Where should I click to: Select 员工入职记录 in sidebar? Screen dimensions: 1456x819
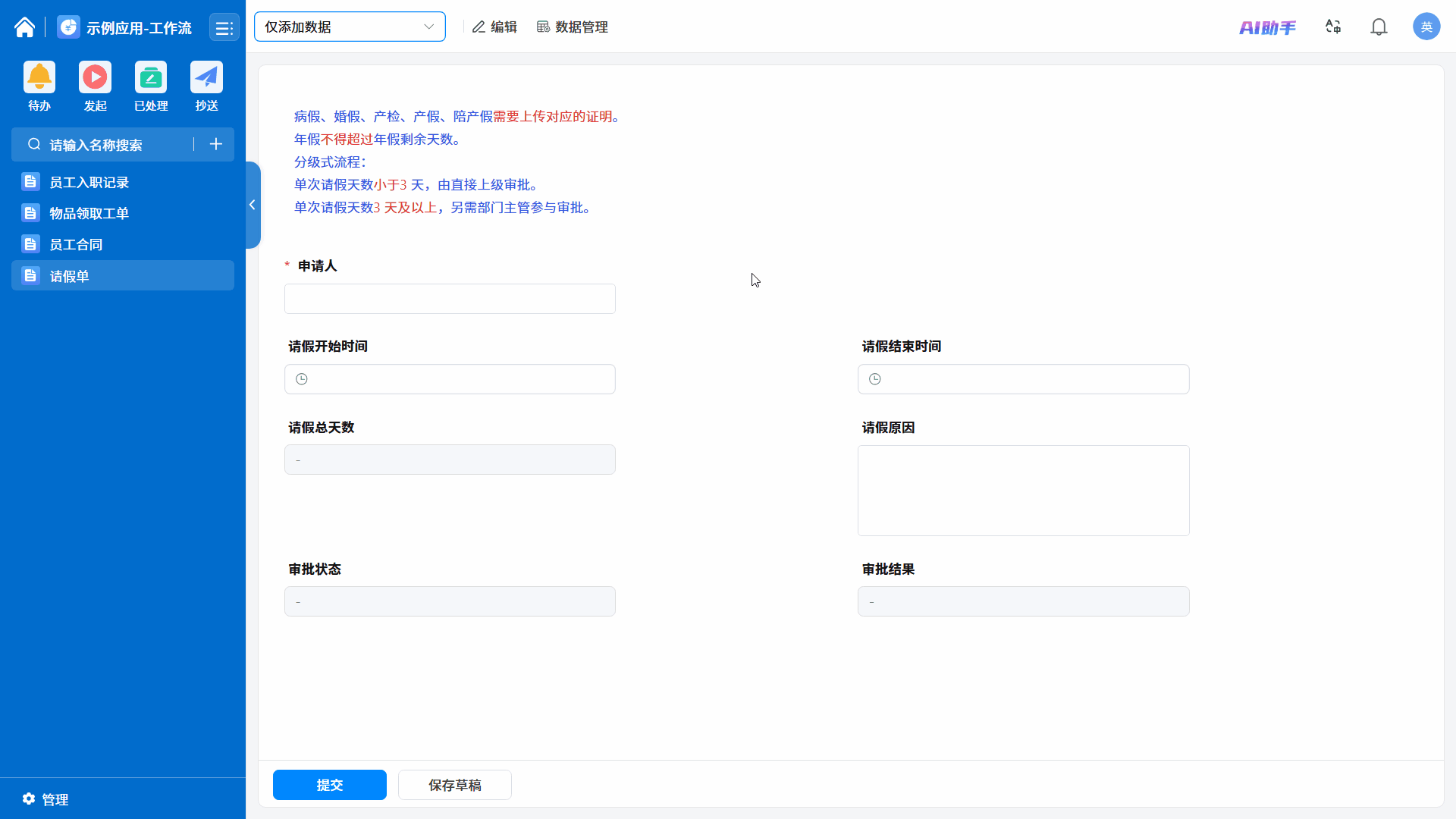pos(123,182)
